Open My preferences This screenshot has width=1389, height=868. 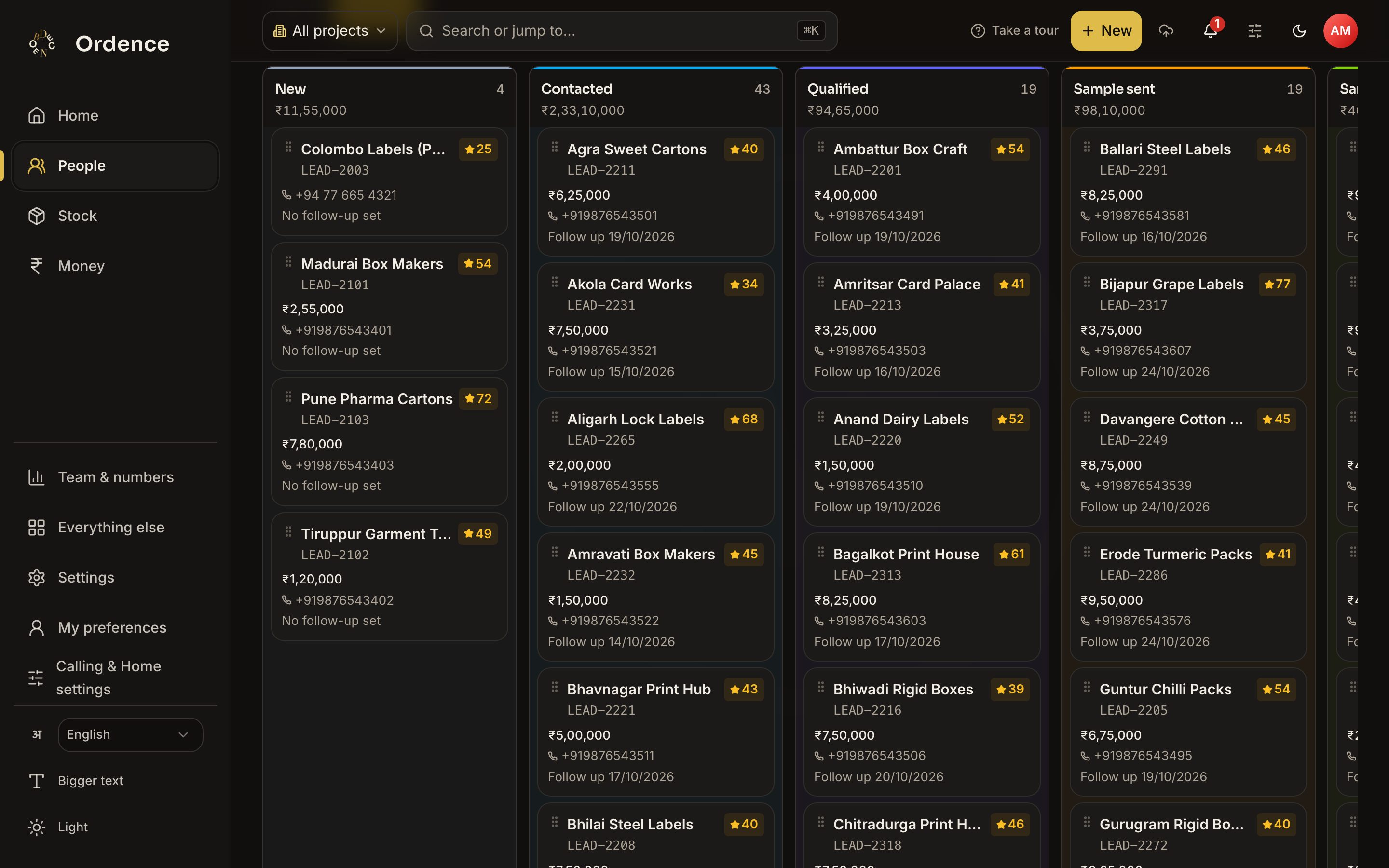[115, 627]
